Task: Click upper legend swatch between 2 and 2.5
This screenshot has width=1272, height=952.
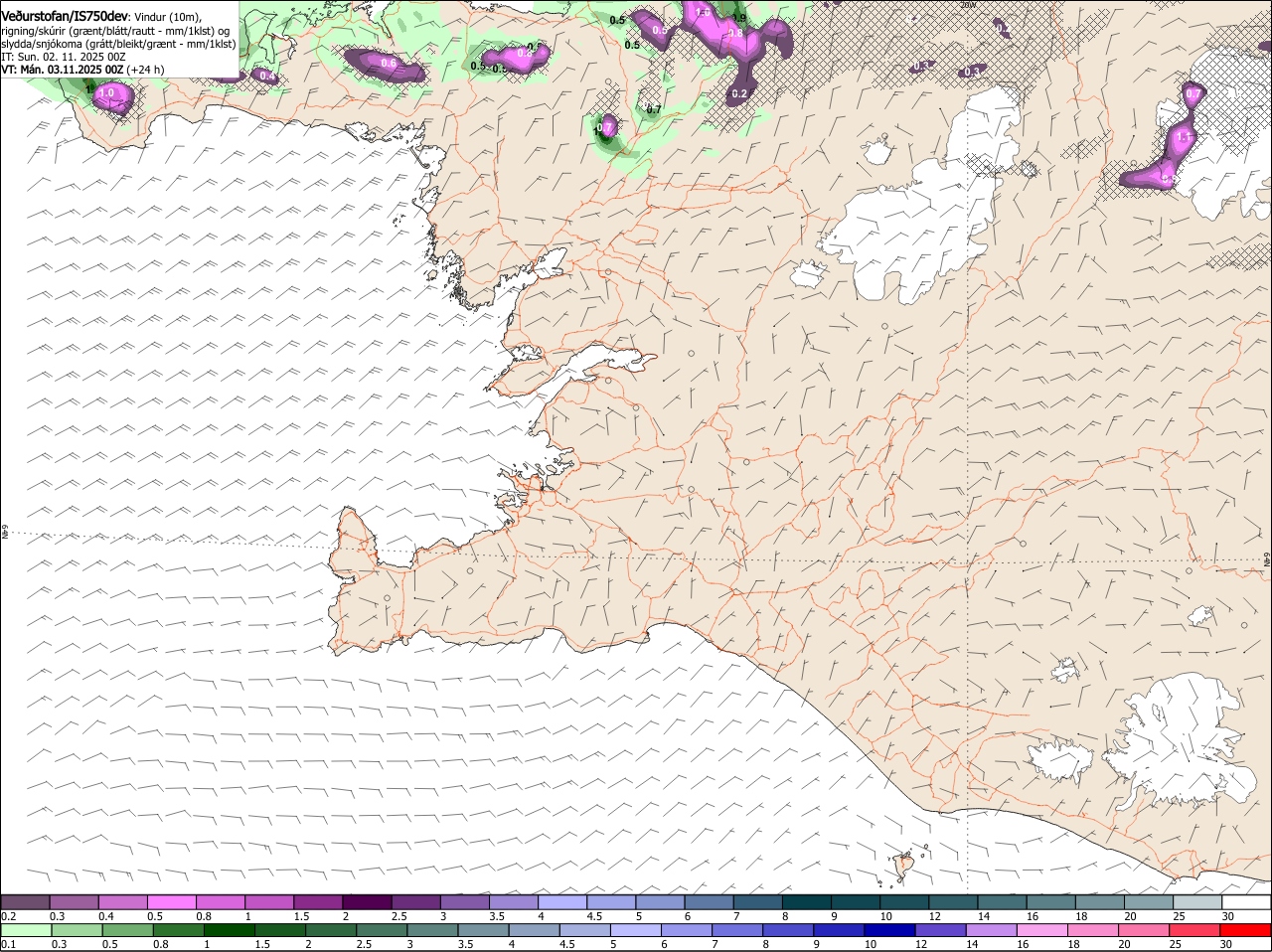Action: tap(366, 901)
